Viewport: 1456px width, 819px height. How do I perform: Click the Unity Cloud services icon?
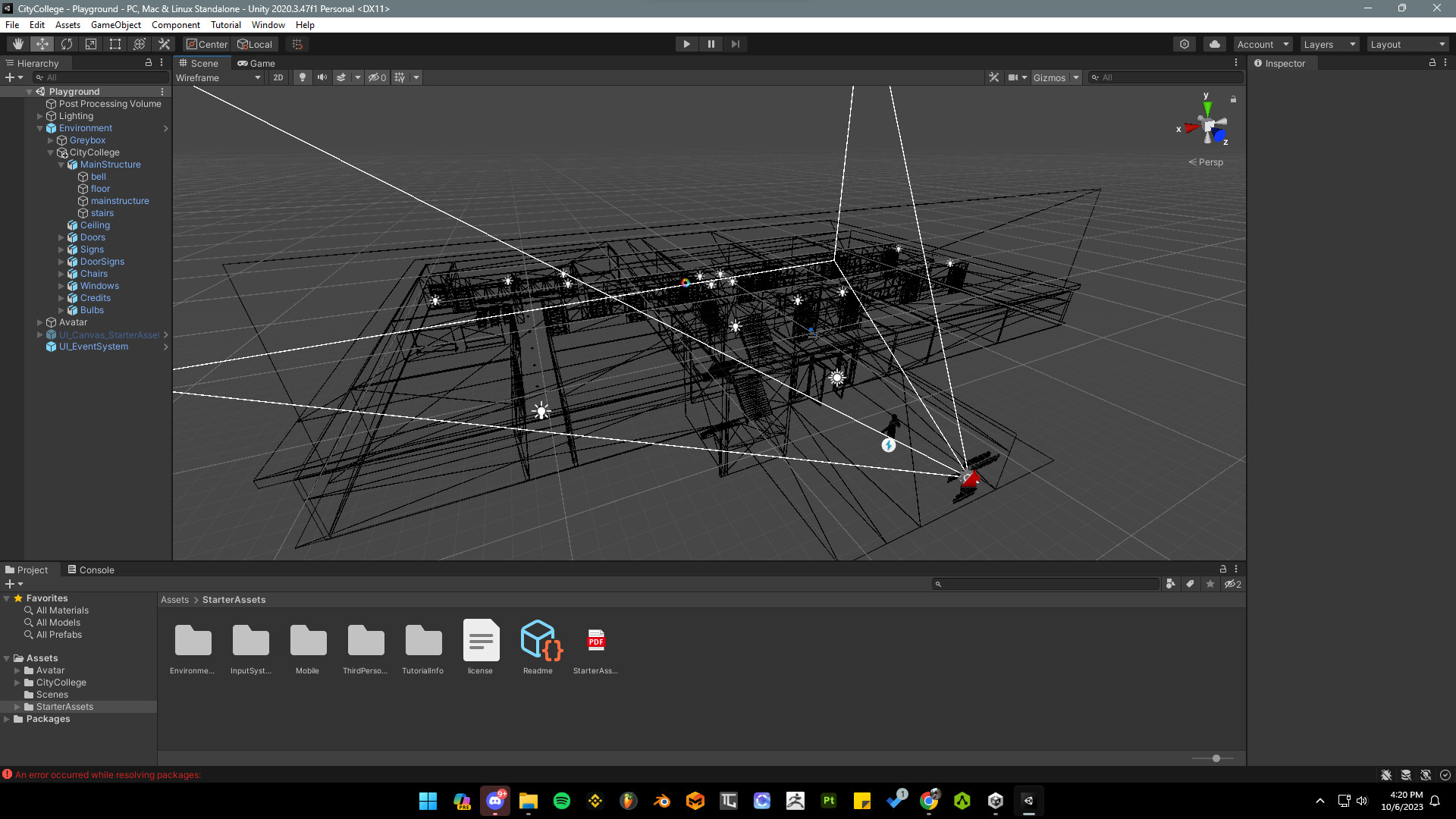1214,43
